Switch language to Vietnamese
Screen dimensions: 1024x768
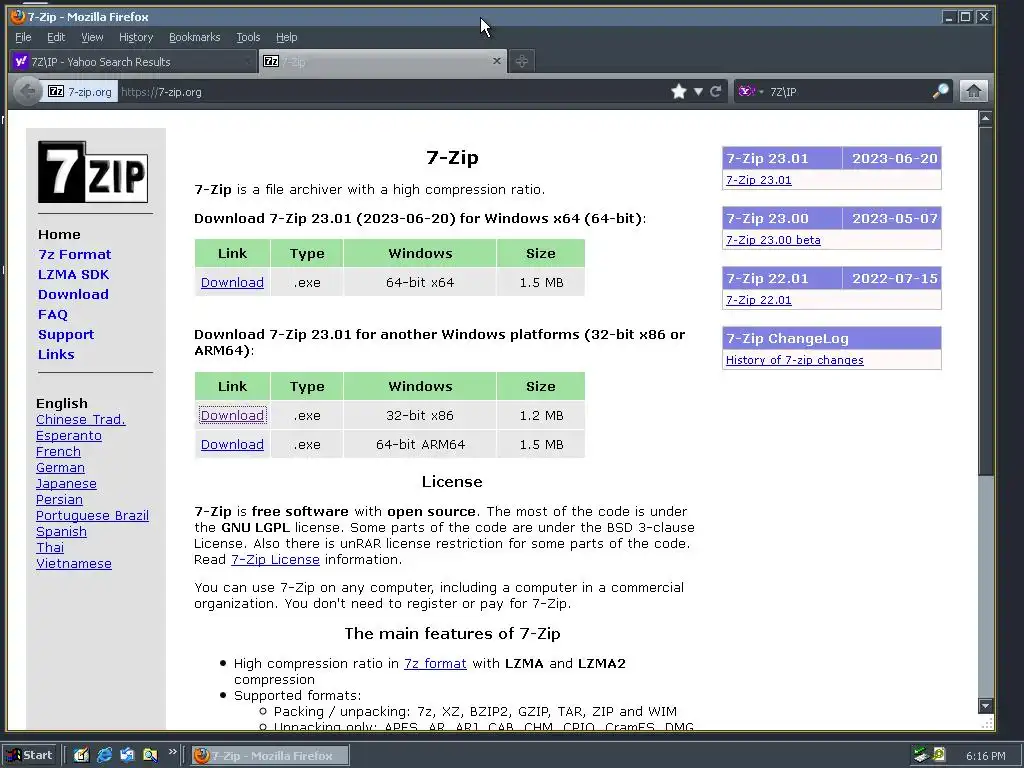[74, 564]
